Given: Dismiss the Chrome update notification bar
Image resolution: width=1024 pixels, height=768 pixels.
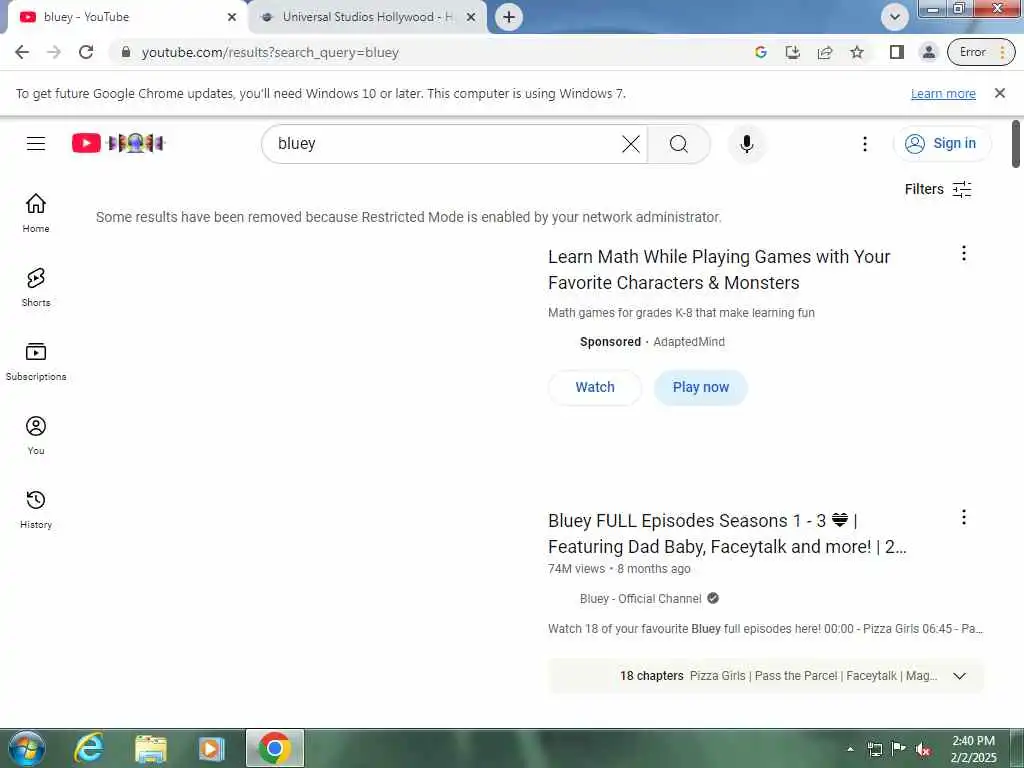Looking at the screenshot, I should coord(1000,93).
